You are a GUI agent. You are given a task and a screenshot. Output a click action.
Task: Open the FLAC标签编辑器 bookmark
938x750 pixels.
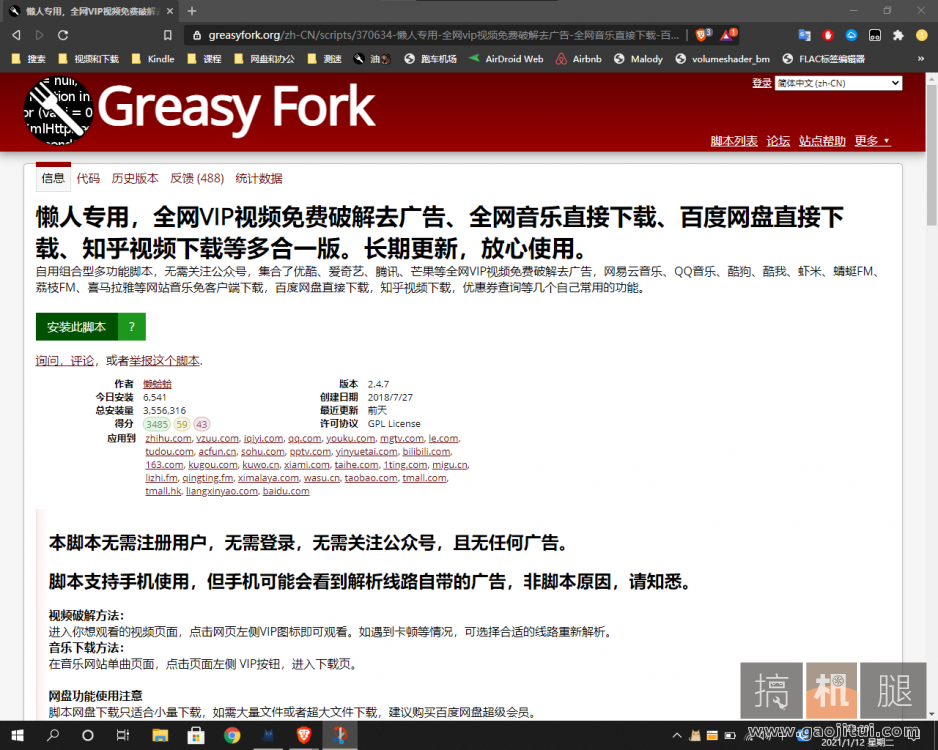(823, 59)
